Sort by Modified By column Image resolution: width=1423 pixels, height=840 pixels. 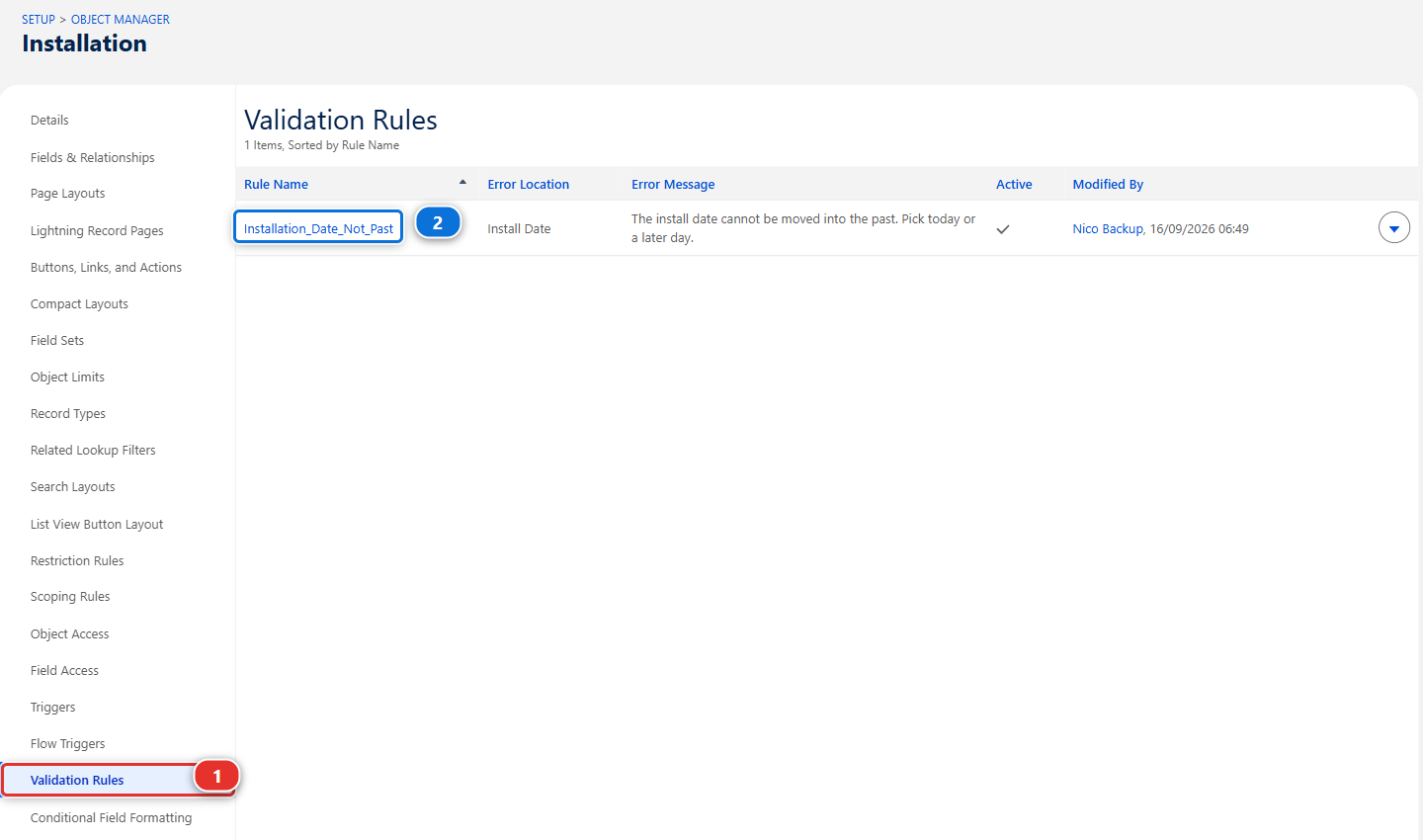pyautogui.click(x=1108, y=184)
